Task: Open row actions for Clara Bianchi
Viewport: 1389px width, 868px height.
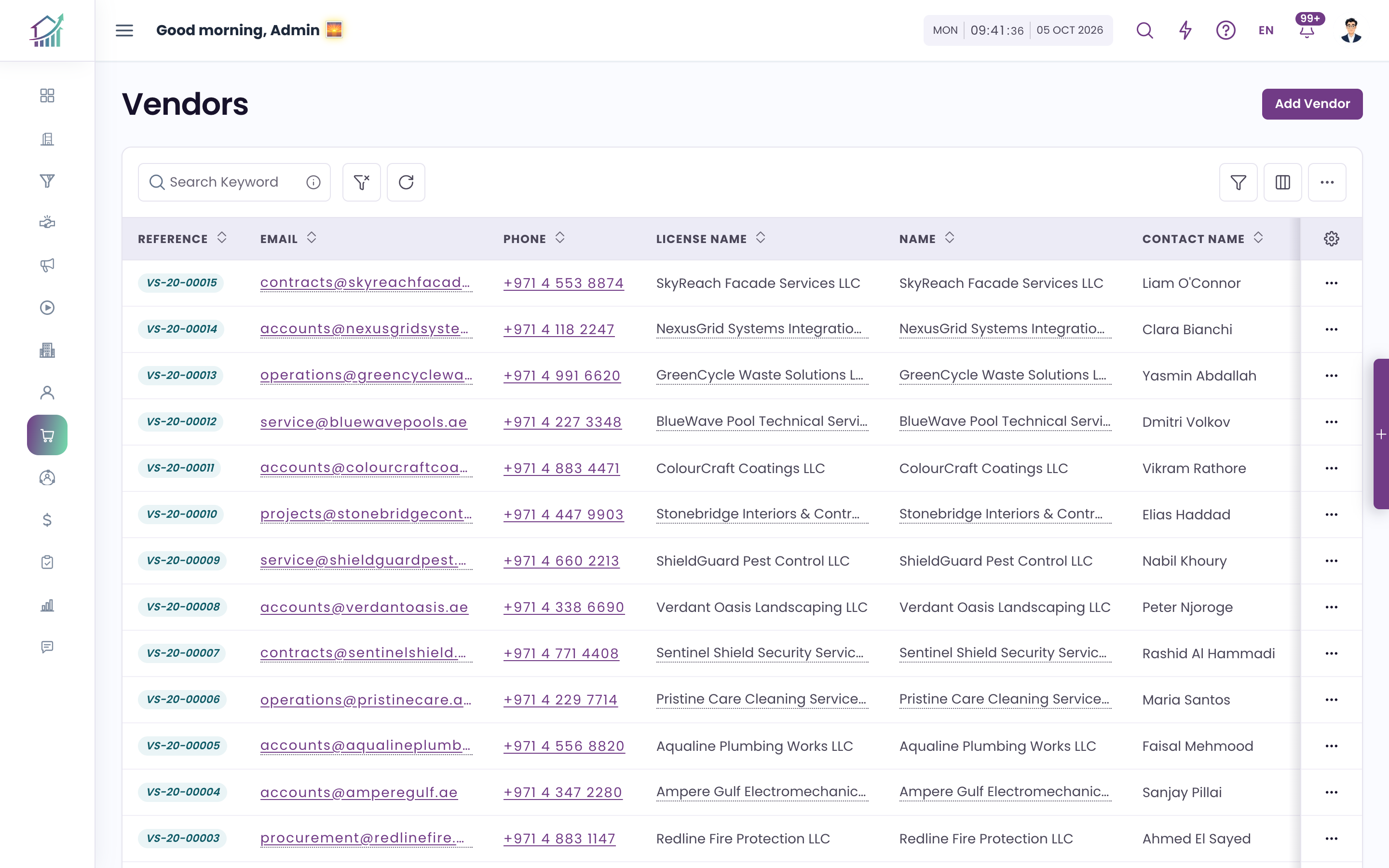Action: (x=1332, y=329)
